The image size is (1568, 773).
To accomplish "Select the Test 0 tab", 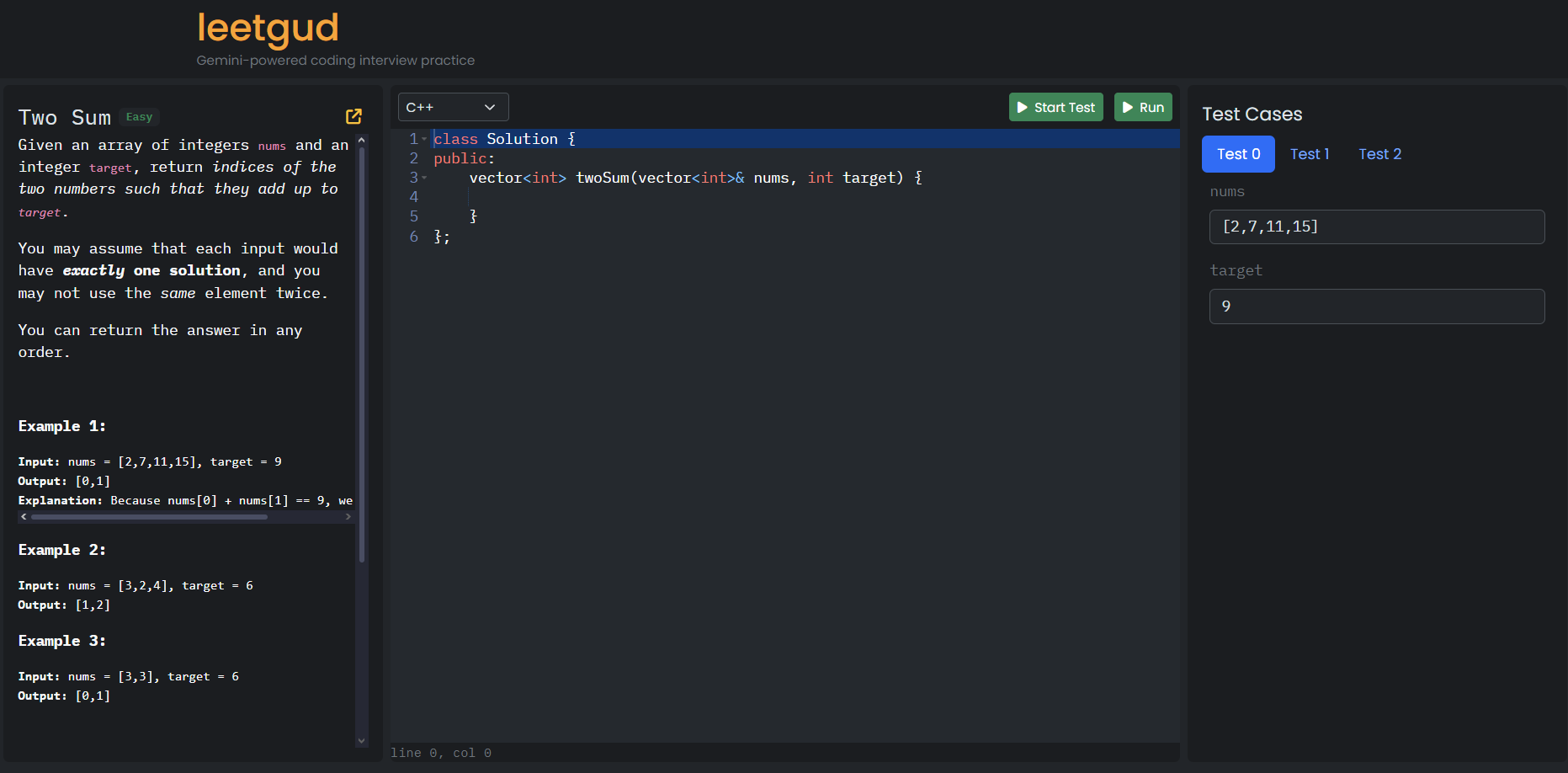I will (x=1238, y=154).
